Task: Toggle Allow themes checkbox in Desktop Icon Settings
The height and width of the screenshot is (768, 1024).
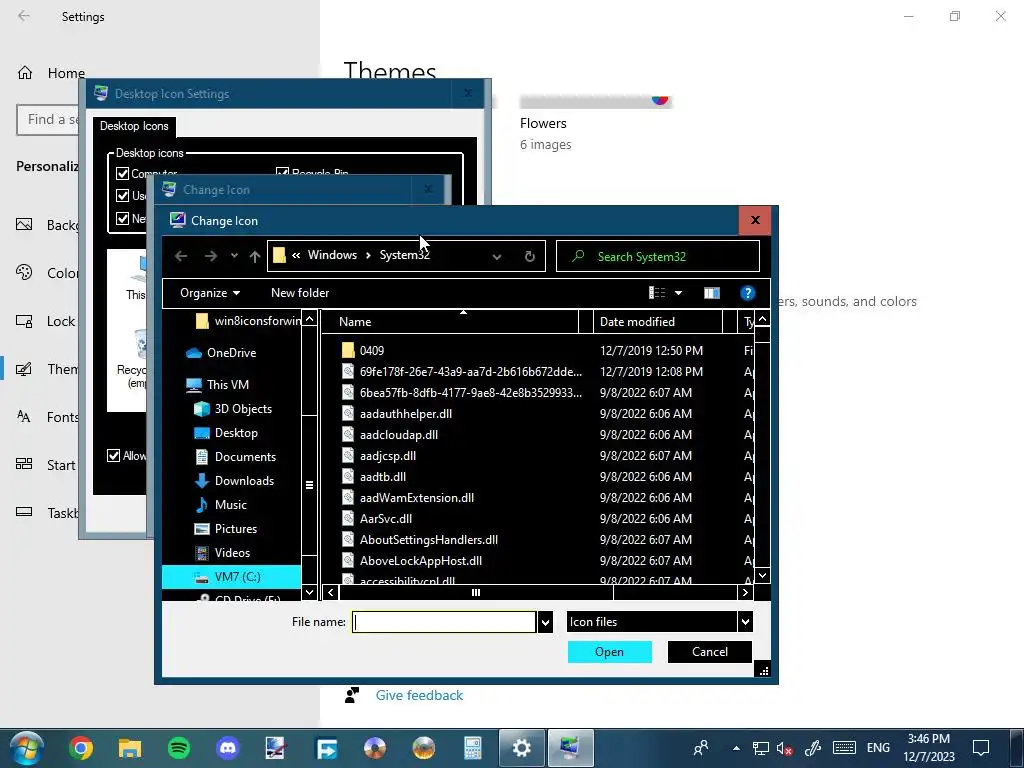Action: (114, 455)
